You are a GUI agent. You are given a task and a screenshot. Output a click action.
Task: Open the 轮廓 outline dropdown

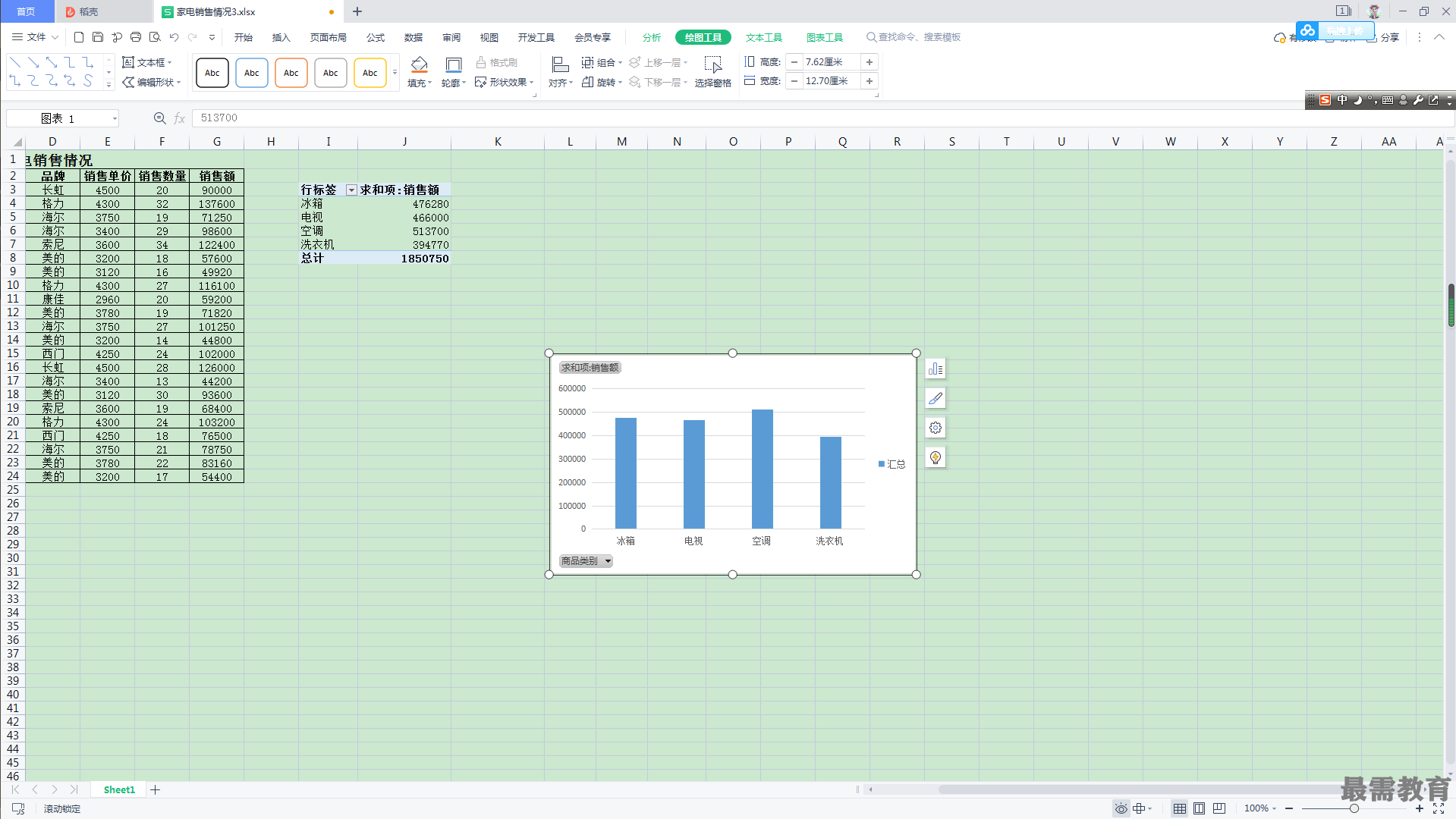[453, 83]
